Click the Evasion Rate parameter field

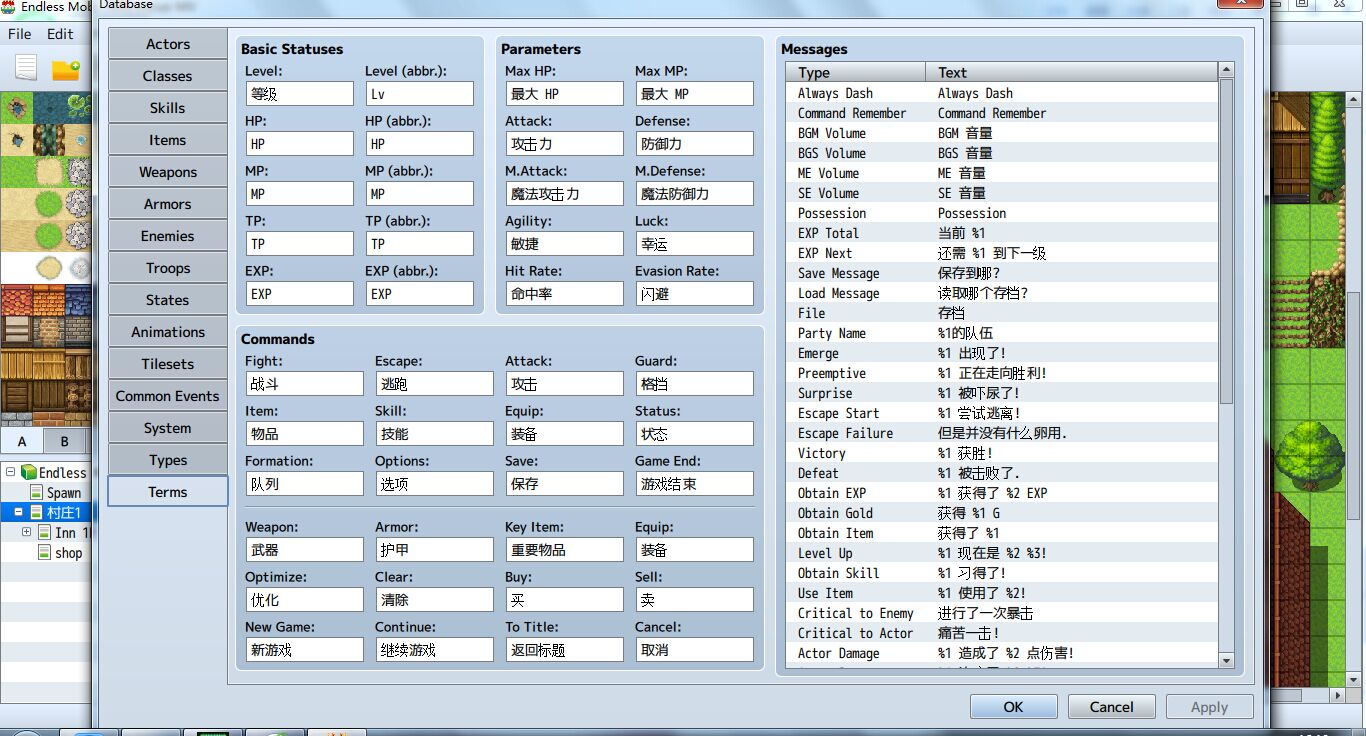(695, 294)
